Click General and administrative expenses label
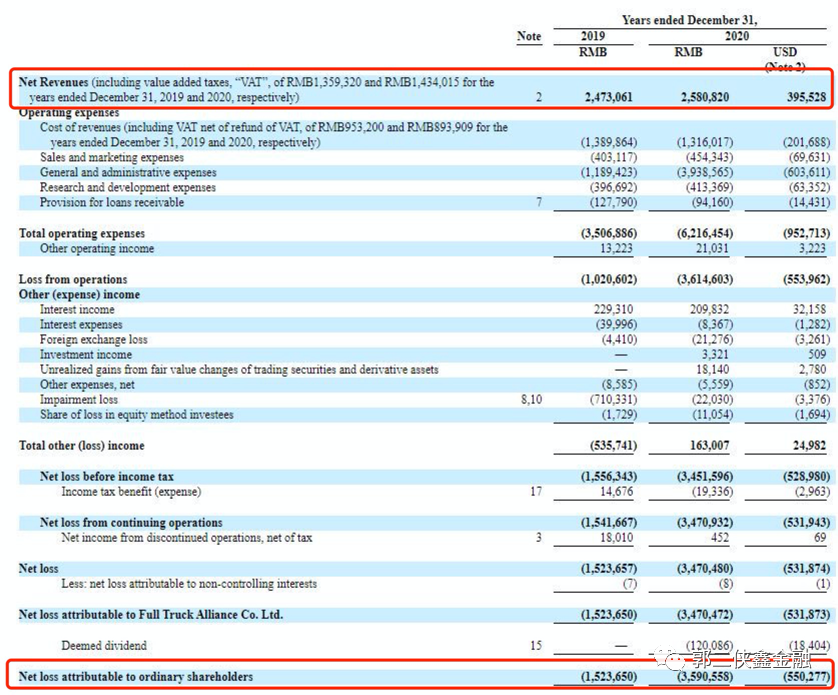The width and height of the screenshot is (838, 695). pos(128,172)
